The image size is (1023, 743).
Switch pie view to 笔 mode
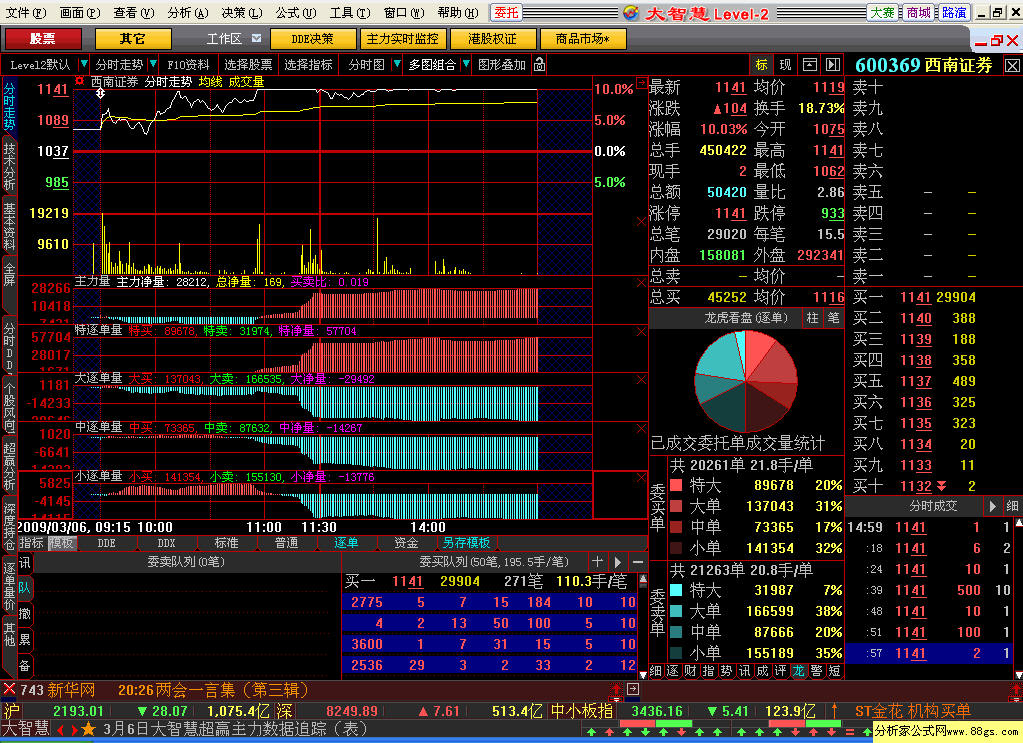(833, 318)
